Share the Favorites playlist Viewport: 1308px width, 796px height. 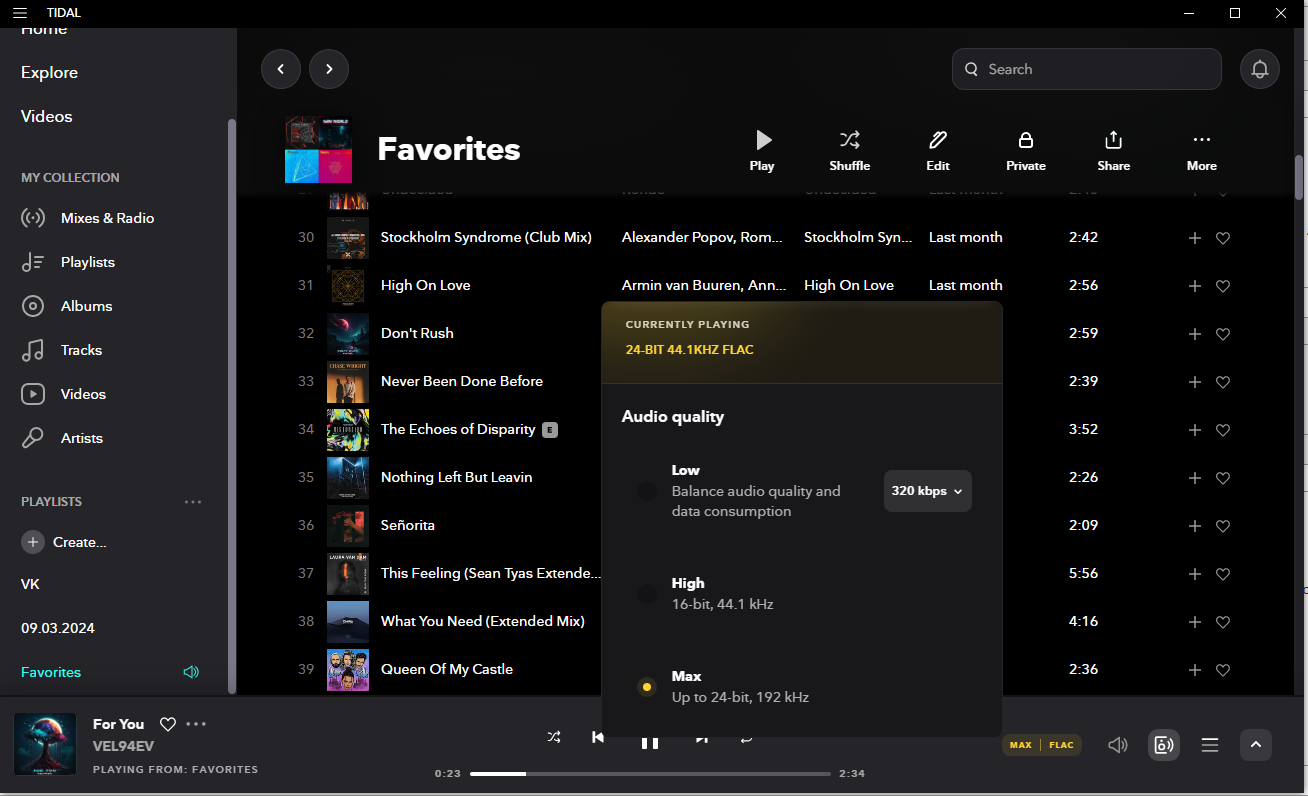pos(1114,150)
